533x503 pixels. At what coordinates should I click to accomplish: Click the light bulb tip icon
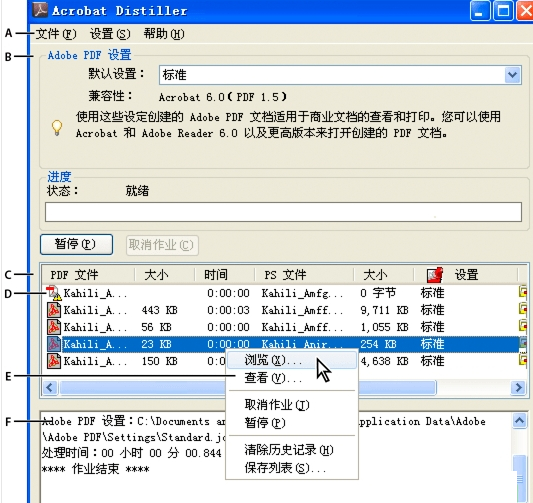(x=57, y=128)
